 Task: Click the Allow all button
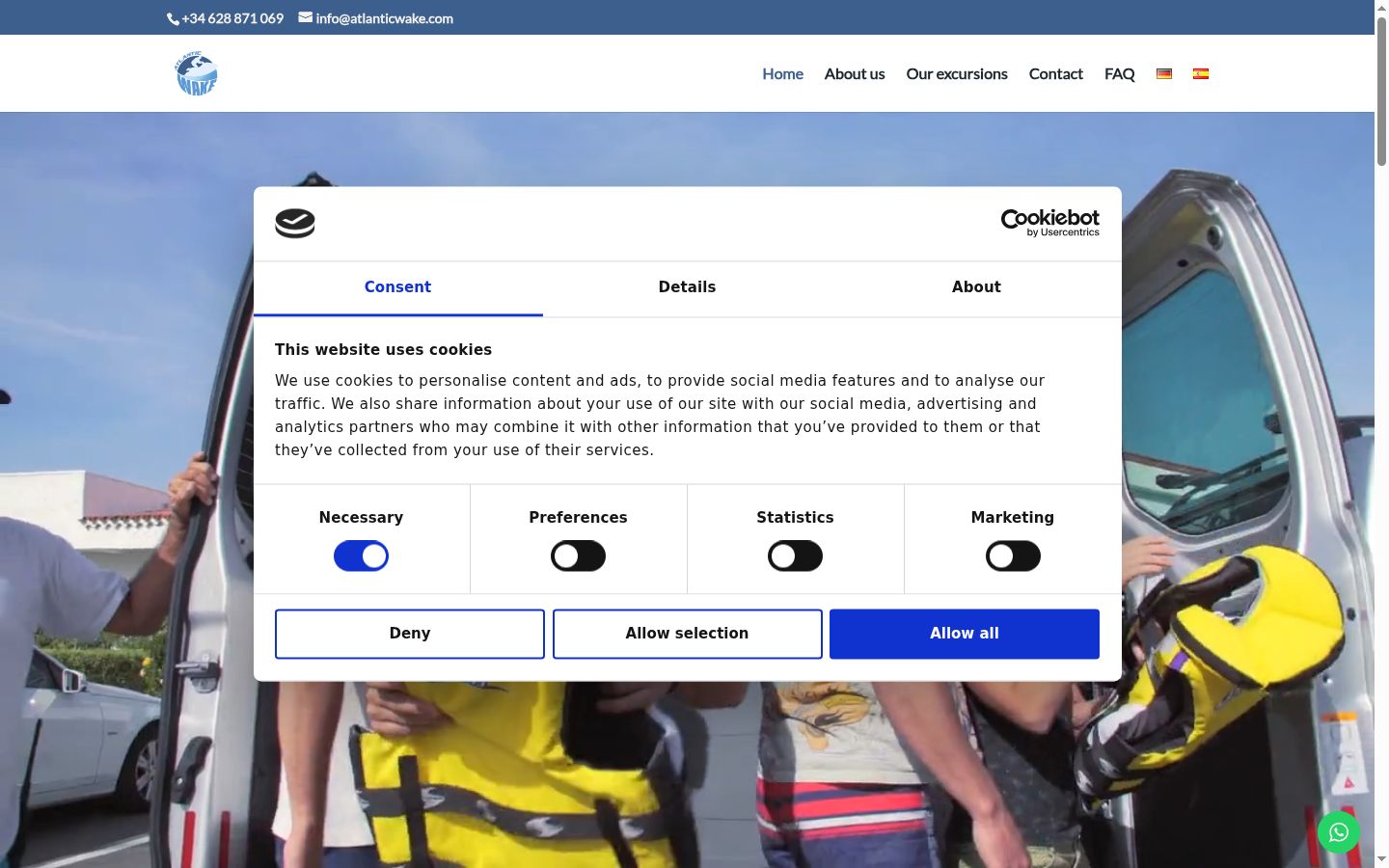click(965, 634)
